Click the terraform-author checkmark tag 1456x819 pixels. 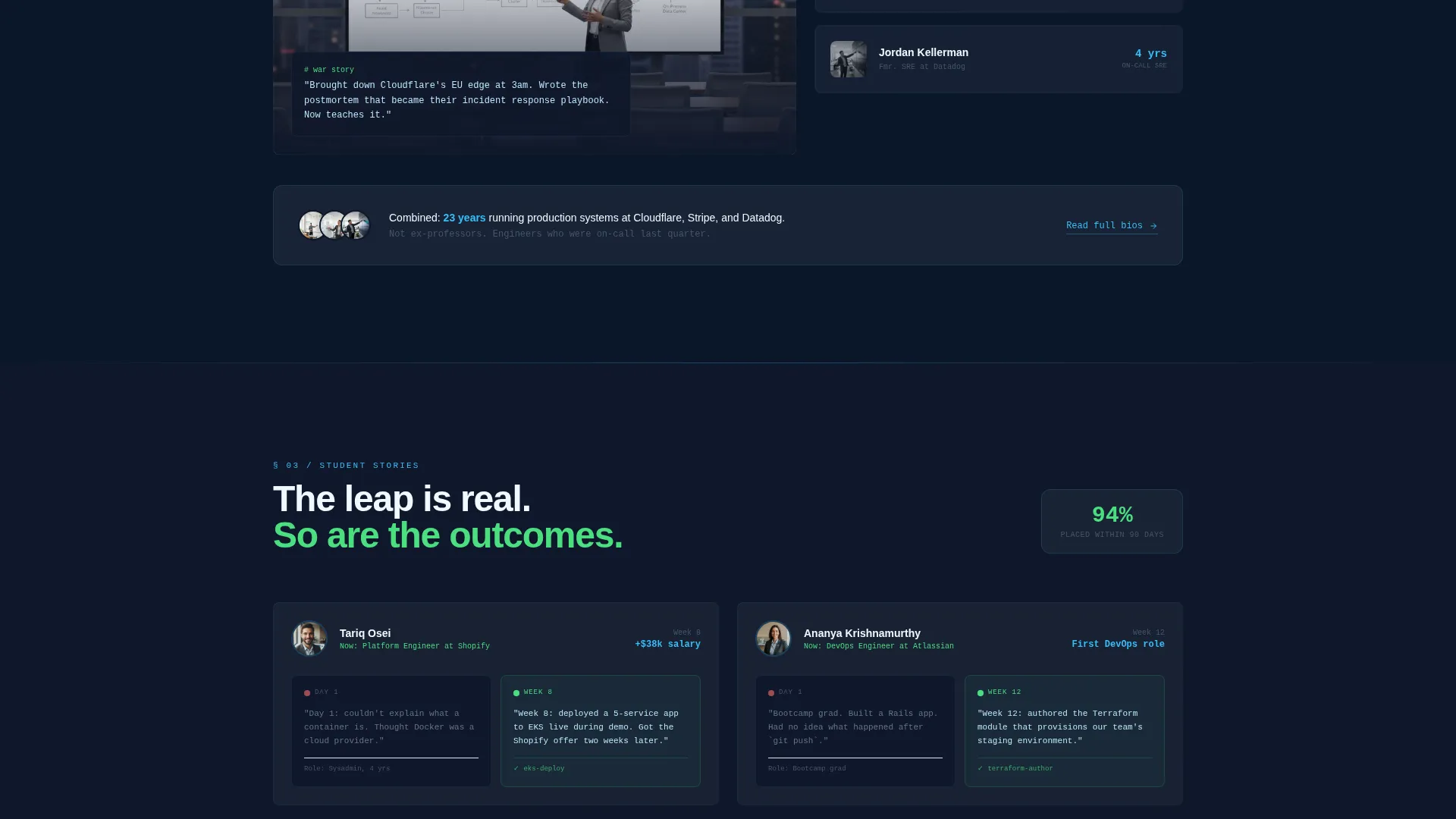click(1015, 769)
